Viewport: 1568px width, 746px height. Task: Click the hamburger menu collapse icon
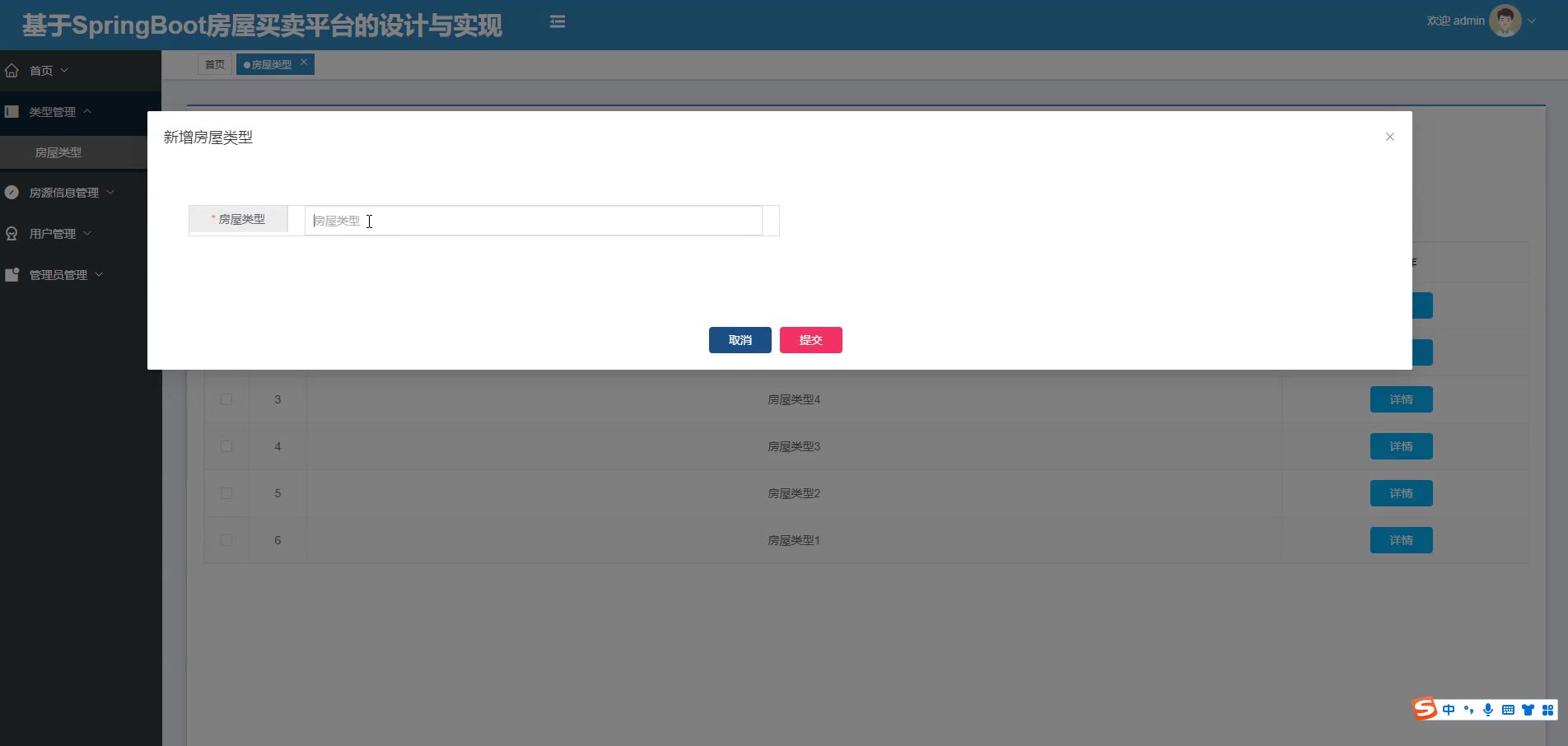point(558,22)
